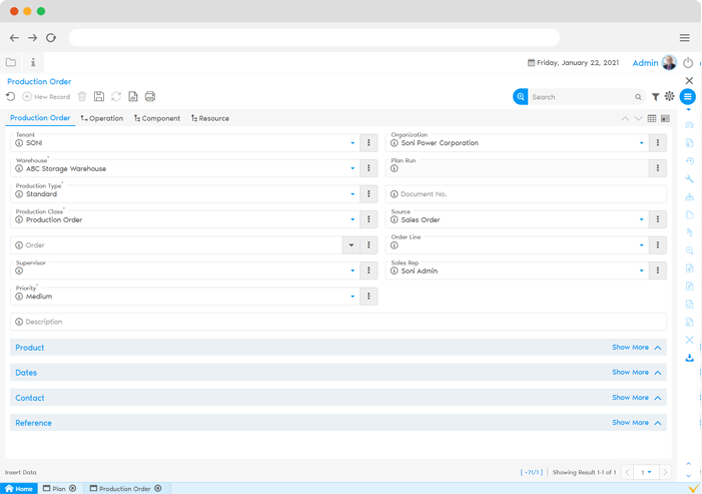702x494 pixels.
Task: Expand the Source dropdown
Action: 640,220
